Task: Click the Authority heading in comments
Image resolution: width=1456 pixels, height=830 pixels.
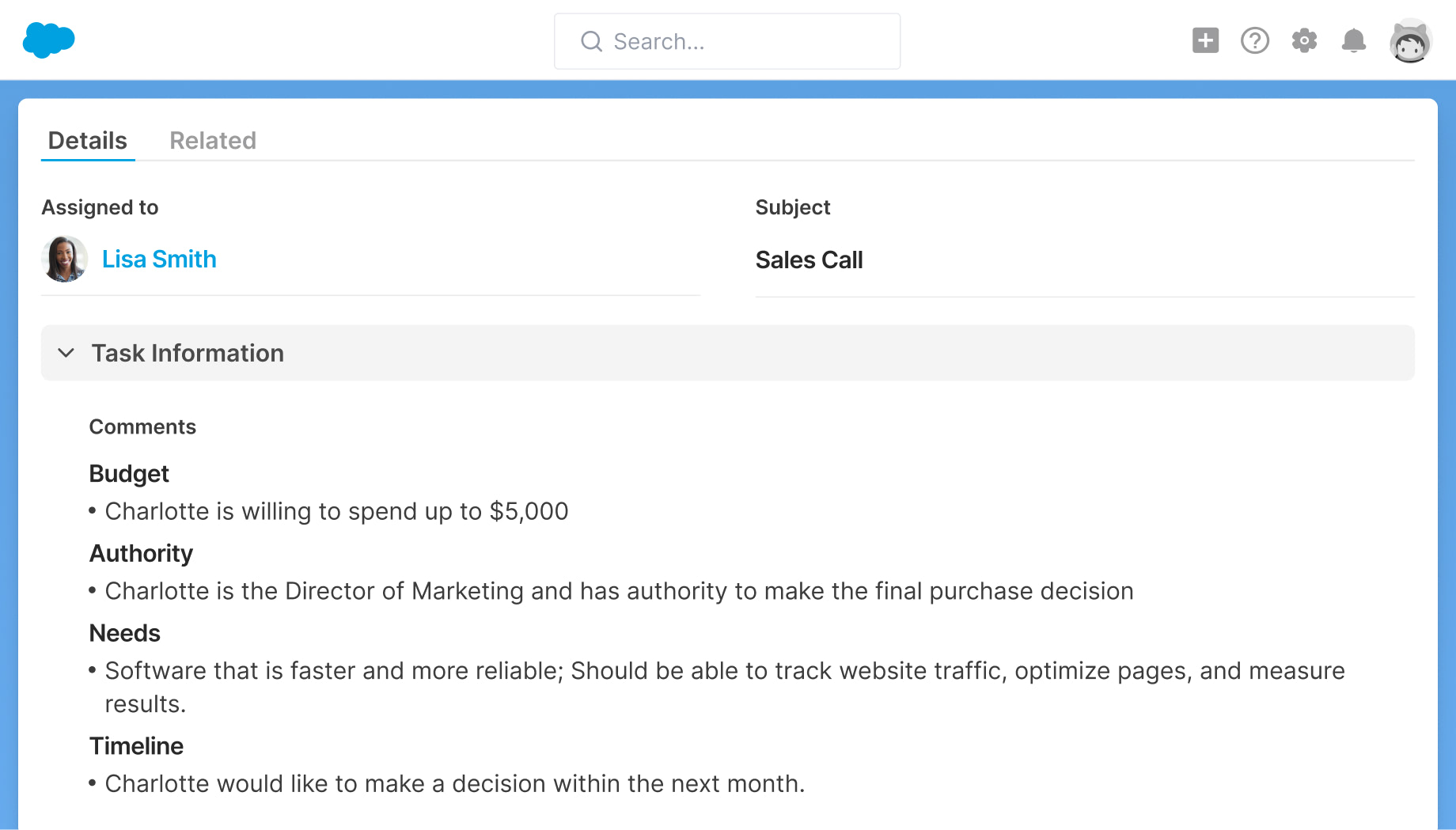Action: [x=141, y=554]
